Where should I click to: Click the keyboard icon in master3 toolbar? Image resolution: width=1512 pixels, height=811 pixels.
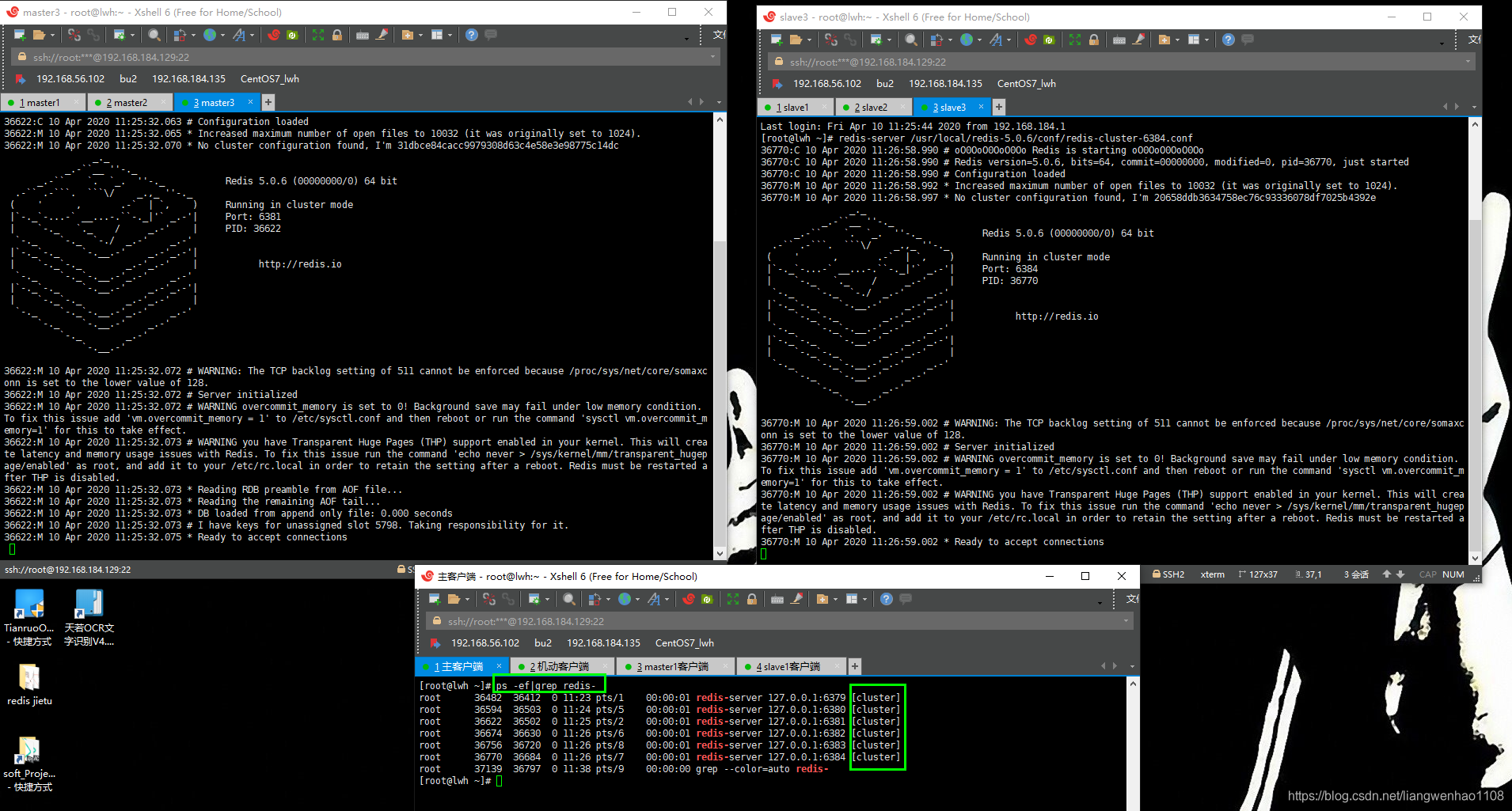tap(363, 35)
